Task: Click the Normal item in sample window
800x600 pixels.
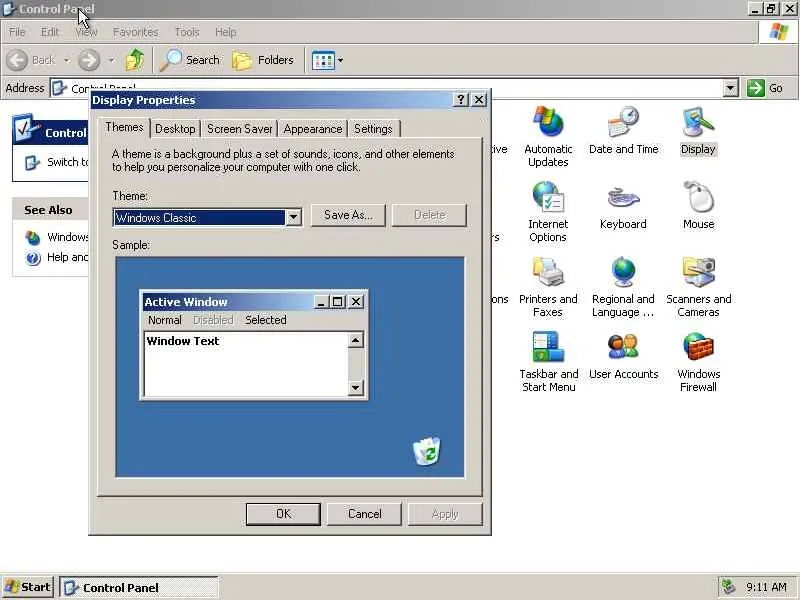Action: pos(164,320)
